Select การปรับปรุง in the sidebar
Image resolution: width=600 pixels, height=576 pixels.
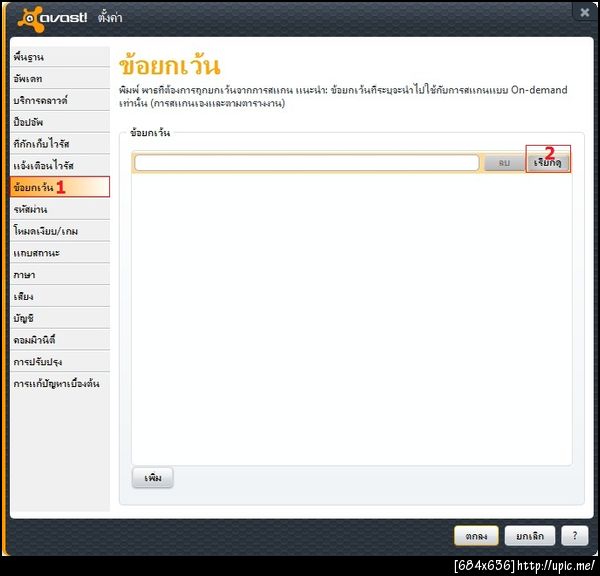pyautogui.click(x=60, y=362)
